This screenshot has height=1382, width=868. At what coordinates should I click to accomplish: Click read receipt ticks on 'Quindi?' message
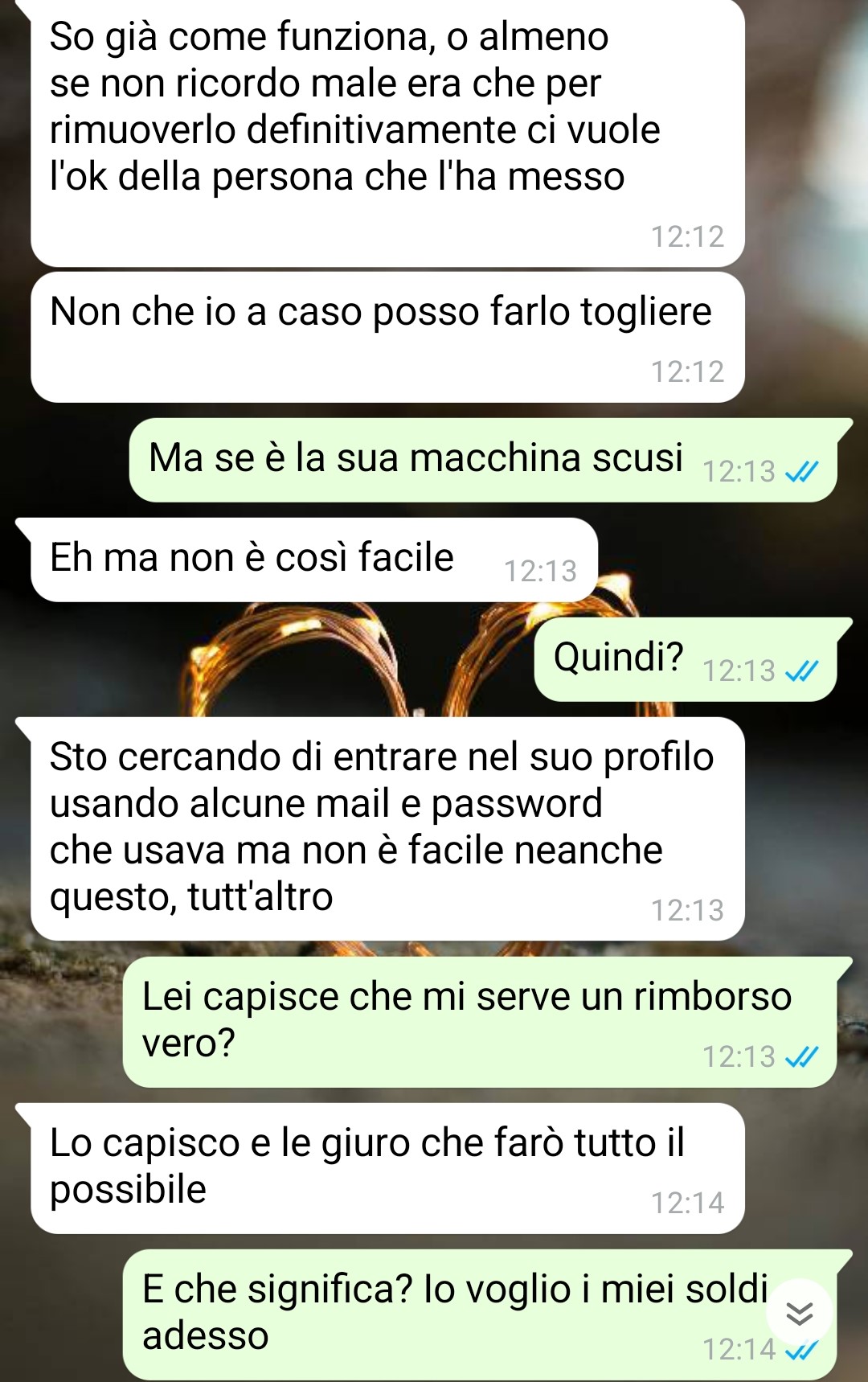point(801,670)
